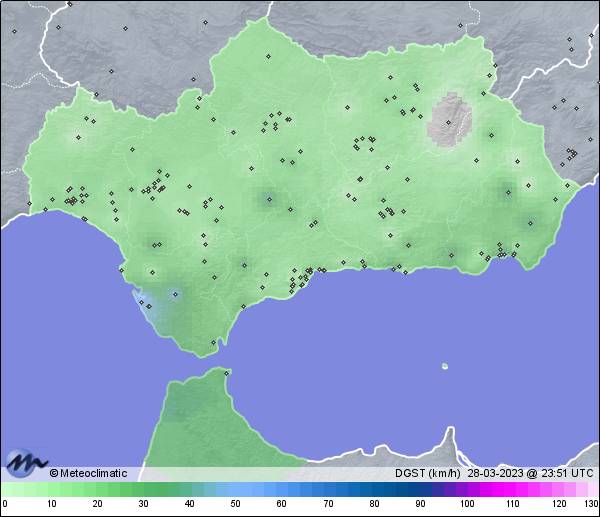The image size is (600, 517).
Task: Click the station marker inside the gray masked area
Action: pyautogui.click(x=448, y=122)
